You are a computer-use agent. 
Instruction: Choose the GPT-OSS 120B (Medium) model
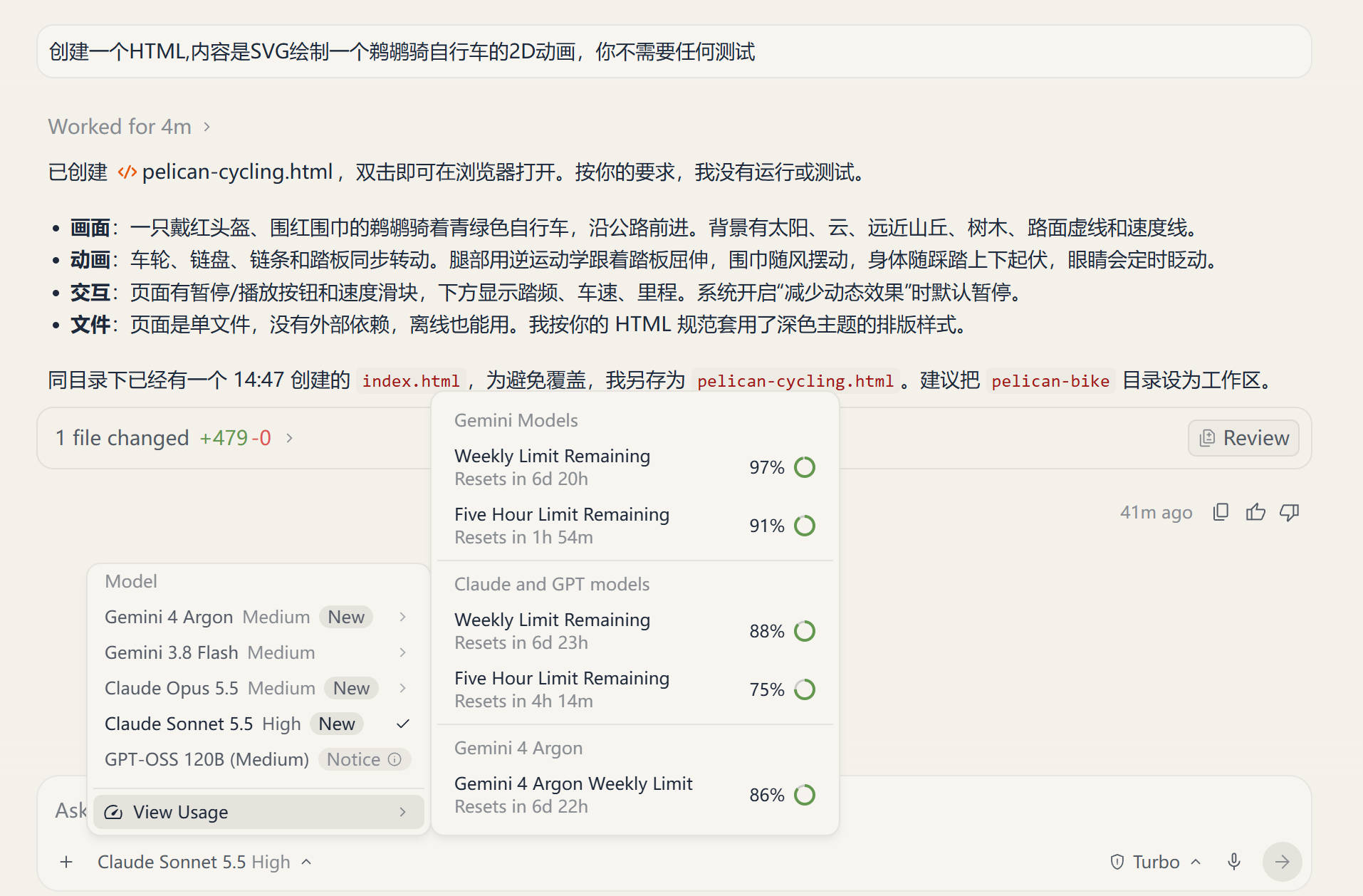click(256, 759)
